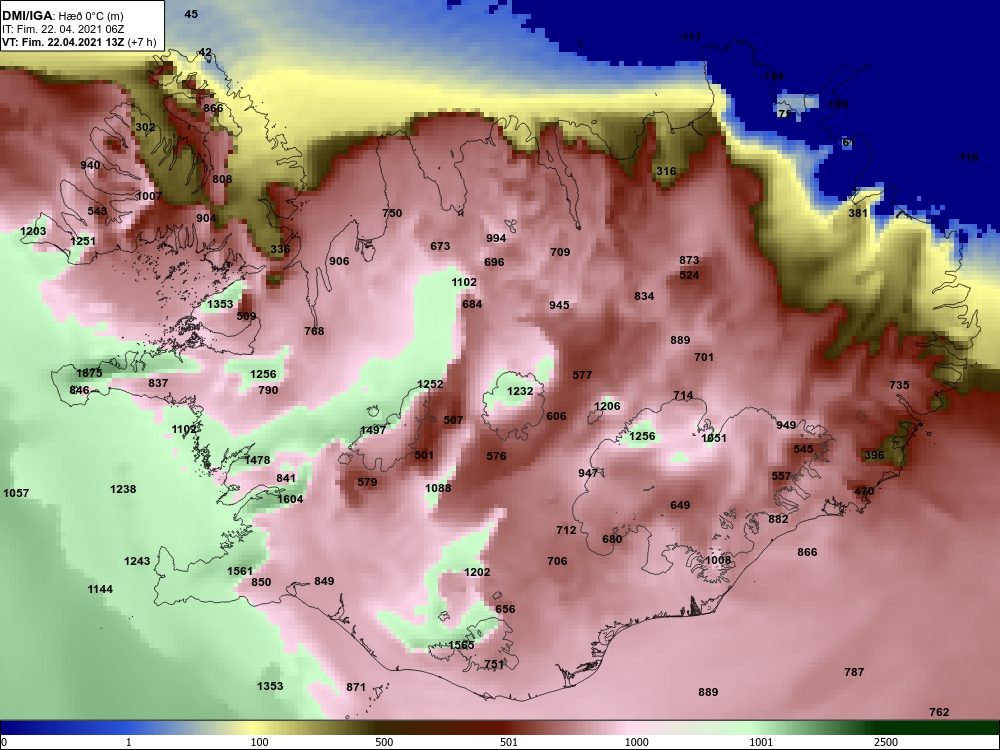Image resolution: width=1000 pixels, height=750 pixels.
Task: Click the 1565 value near the south coast
Action: coord(461,645)
